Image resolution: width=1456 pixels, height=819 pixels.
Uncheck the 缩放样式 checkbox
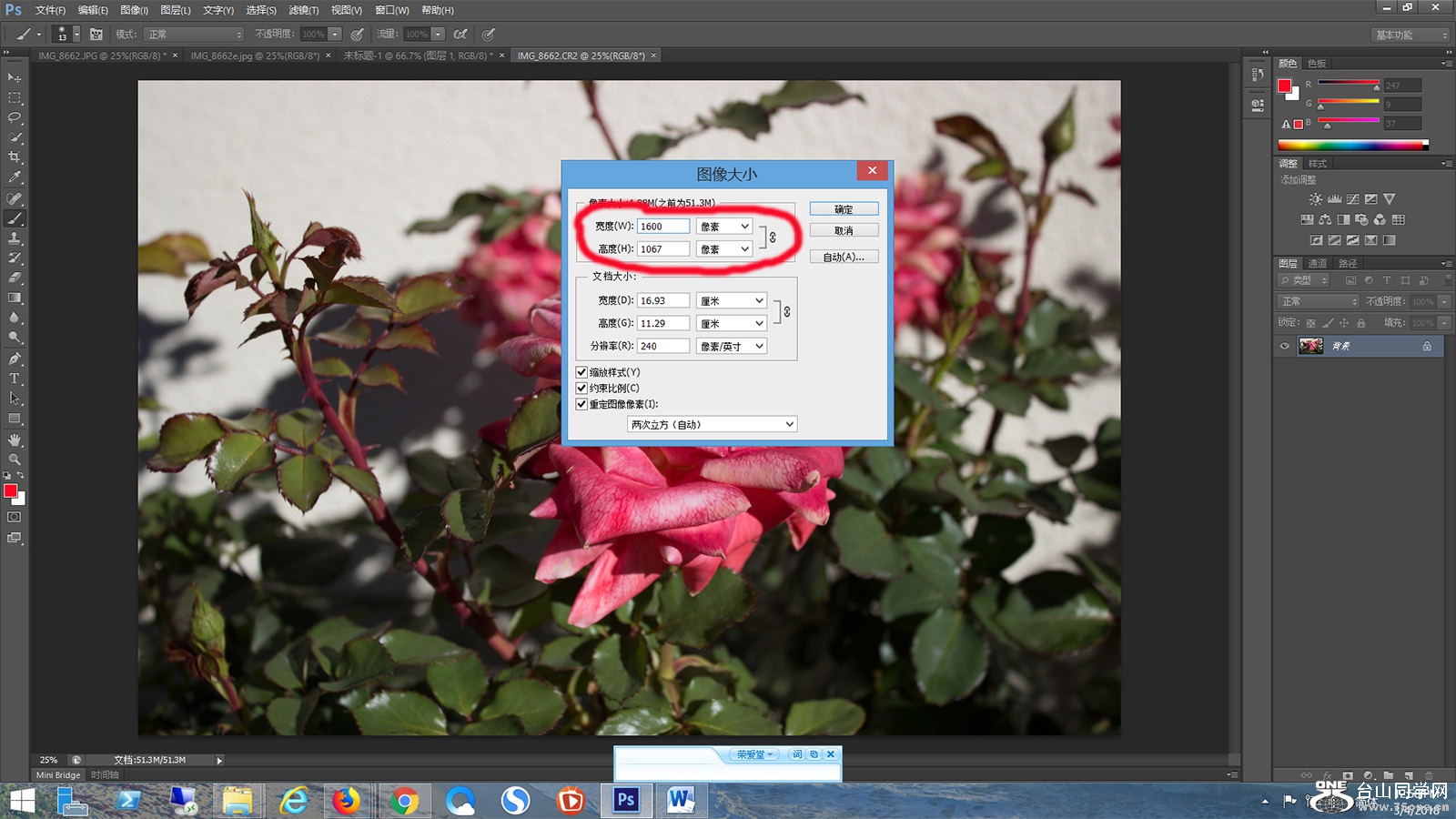click(581, 372)
